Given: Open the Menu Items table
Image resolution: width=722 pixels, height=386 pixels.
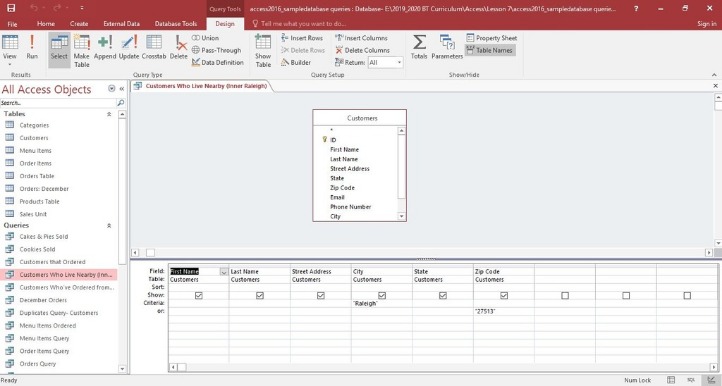Looking at the screenshot, I should pos(35,151).
